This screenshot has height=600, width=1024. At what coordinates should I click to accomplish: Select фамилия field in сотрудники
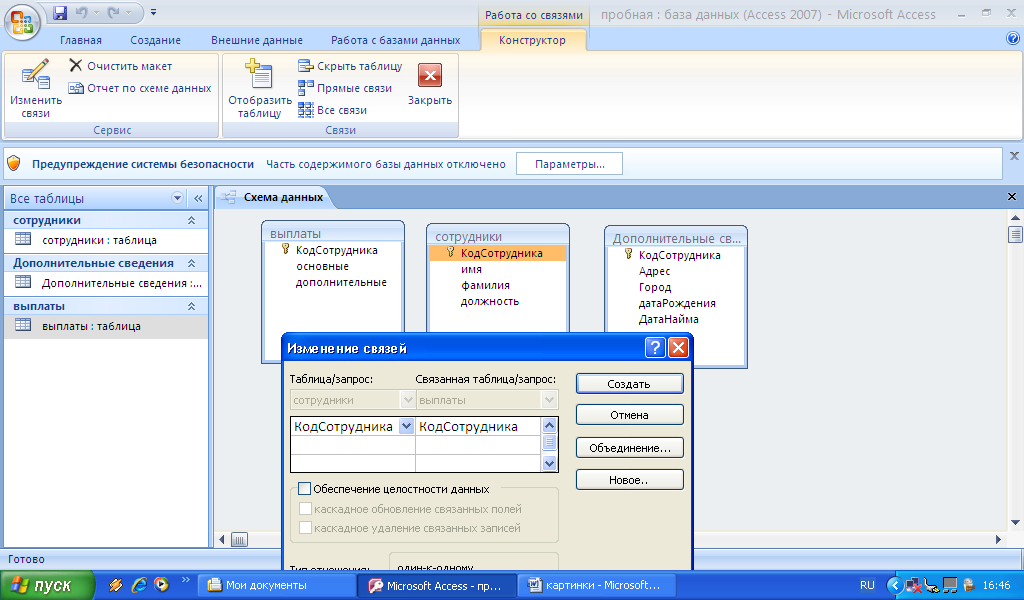(485, 285)
